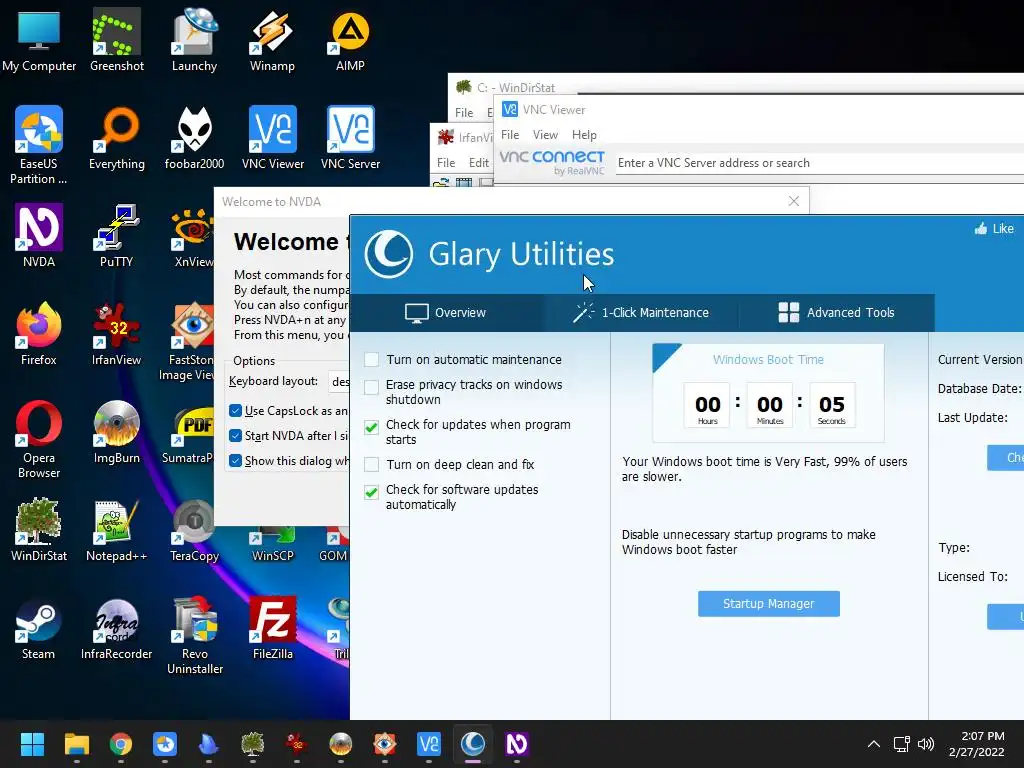Select the foobar2000 desktop icon
The width and height of the screenshot is (1024, 768).
pos(194,138)
